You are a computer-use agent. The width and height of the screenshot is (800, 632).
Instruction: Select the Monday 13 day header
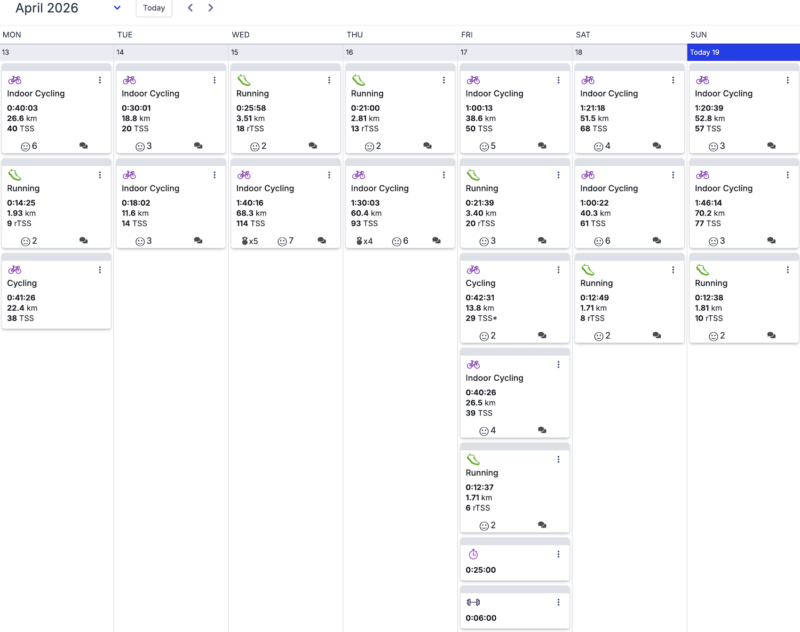(57, 52)
